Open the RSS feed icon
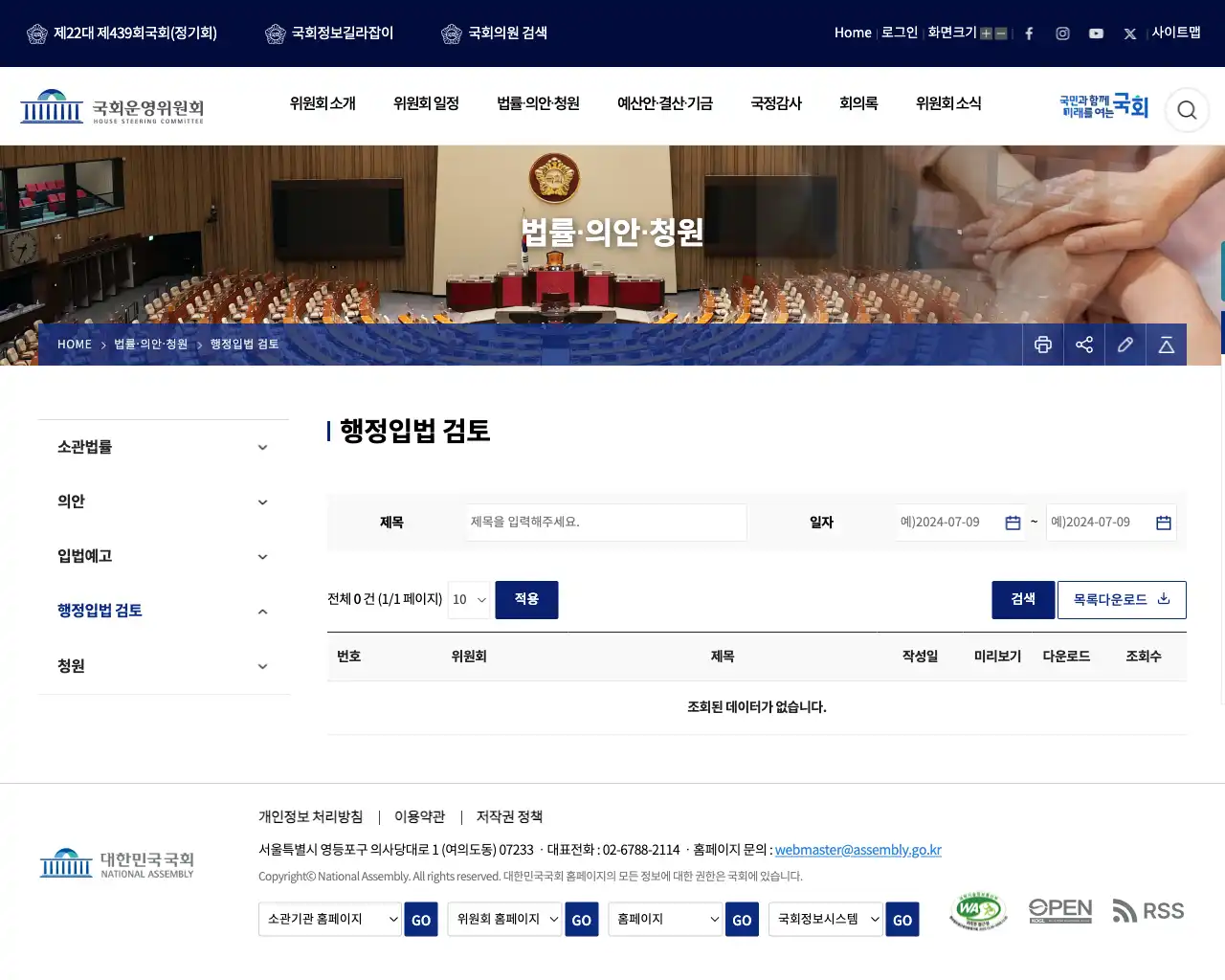 pyautogui.click(x=1148, y=911)
